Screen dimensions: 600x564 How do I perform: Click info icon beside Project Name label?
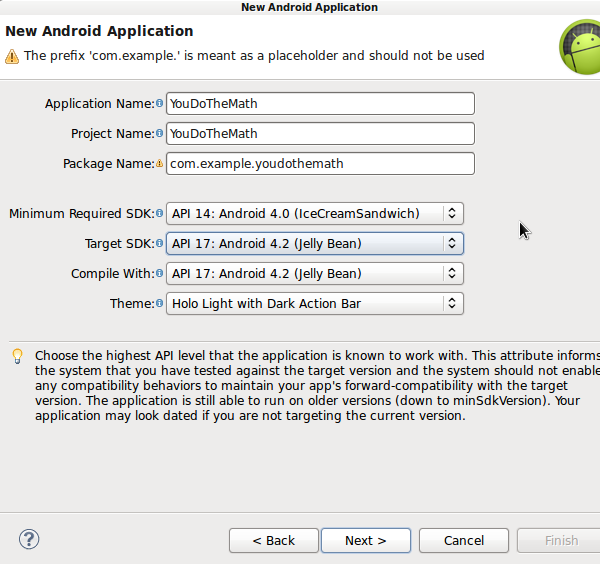click(159, 134)
